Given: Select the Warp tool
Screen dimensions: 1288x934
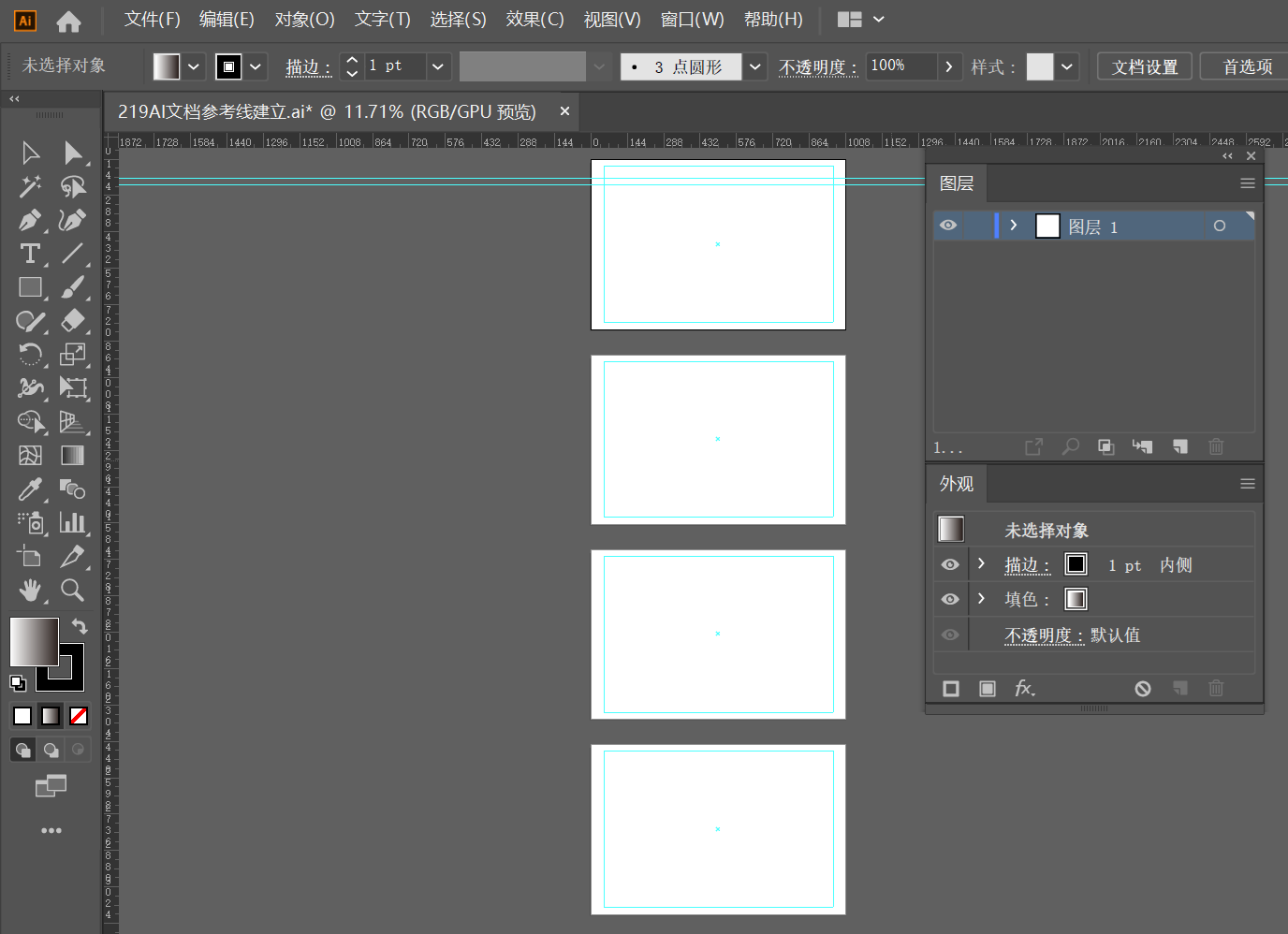Looking at the screenshot, I should click(30, 387).
